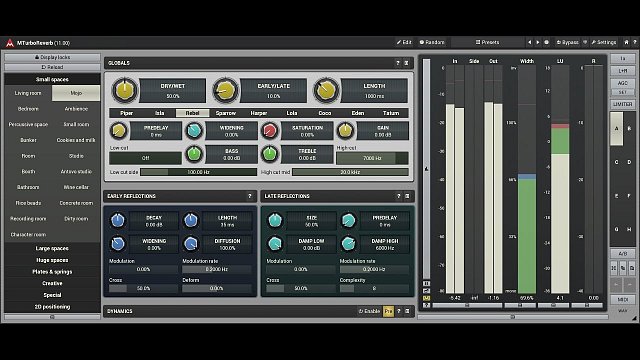Click the small icon right of Bypass

(585, 42)
